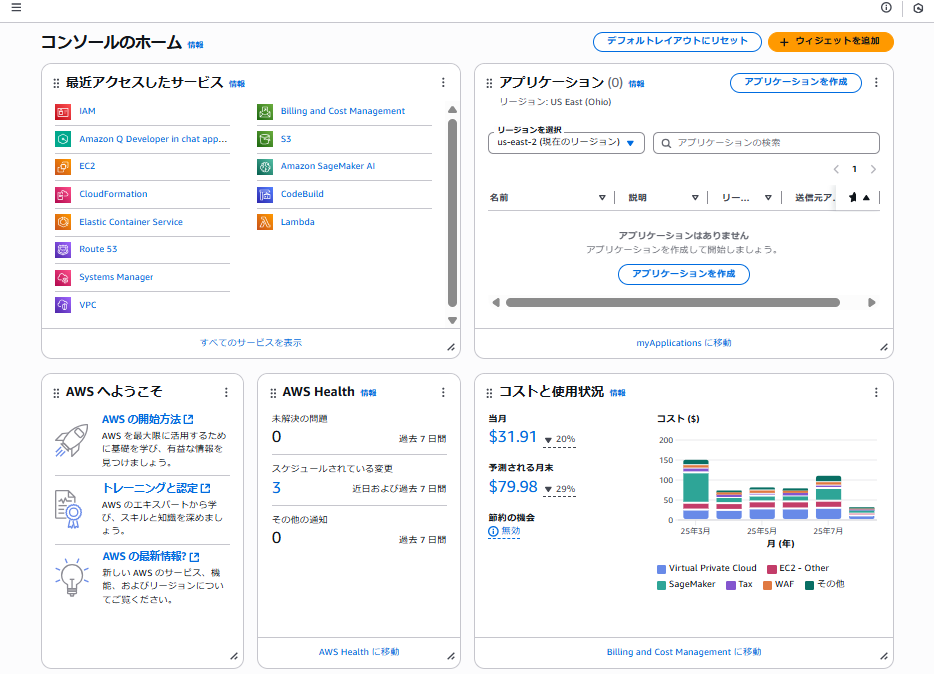Focus the アプリケーションの検索 search field
Screen dimensions: 934x674
pyautogui.click(x=766, y=143)
